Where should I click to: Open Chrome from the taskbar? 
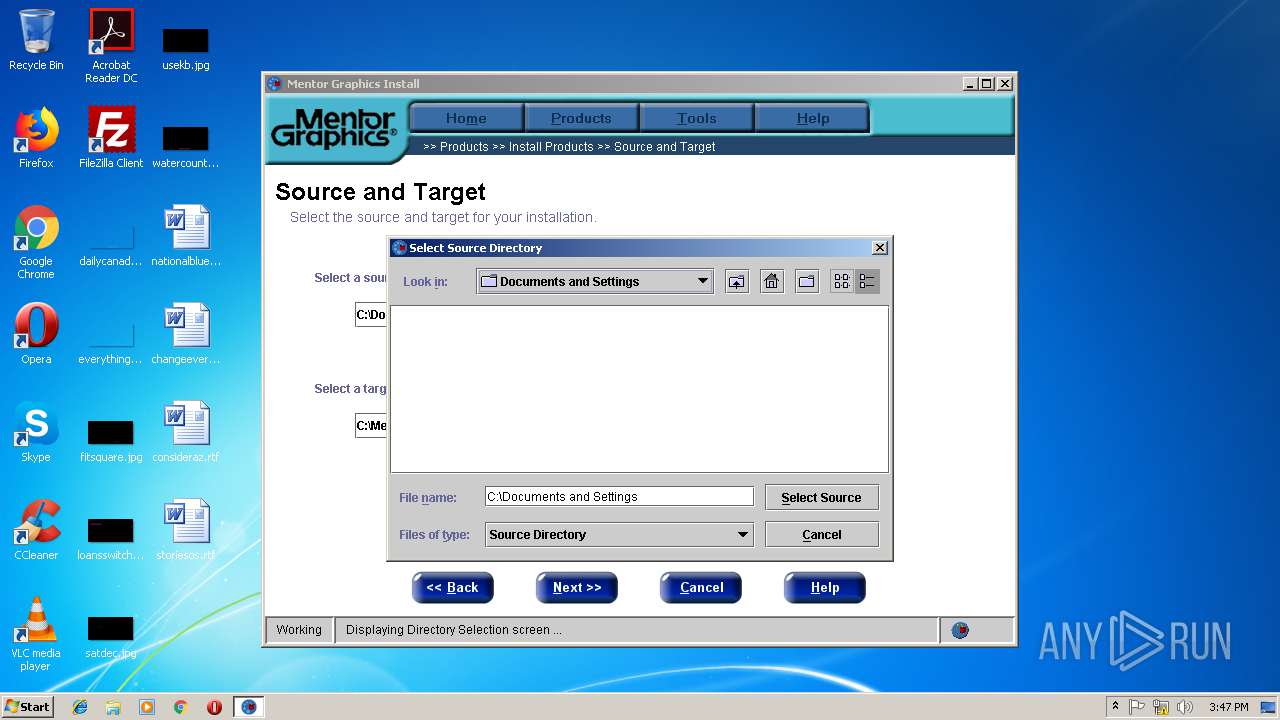tap(181, 707)
